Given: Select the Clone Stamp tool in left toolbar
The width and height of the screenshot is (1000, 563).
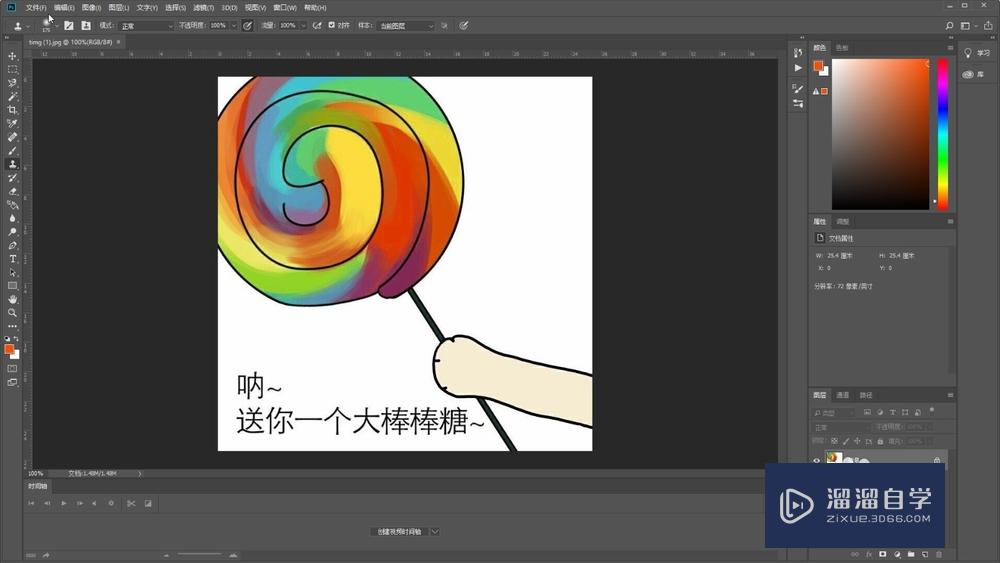Looking at the screenshot, I should 12,164.
